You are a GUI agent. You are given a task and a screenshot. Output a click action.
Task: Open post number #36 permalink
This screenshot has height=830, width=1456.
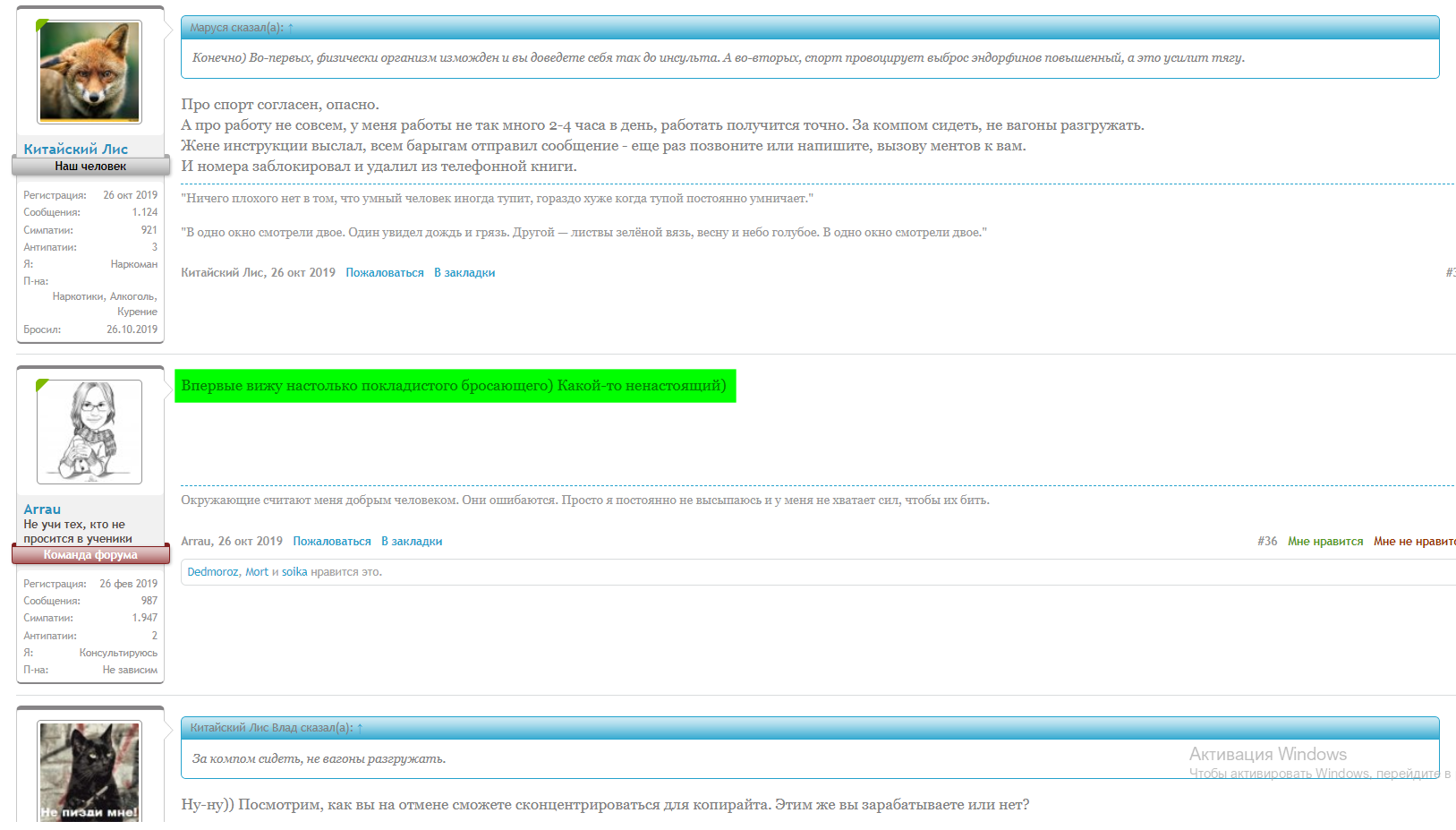coord(1267,542)
